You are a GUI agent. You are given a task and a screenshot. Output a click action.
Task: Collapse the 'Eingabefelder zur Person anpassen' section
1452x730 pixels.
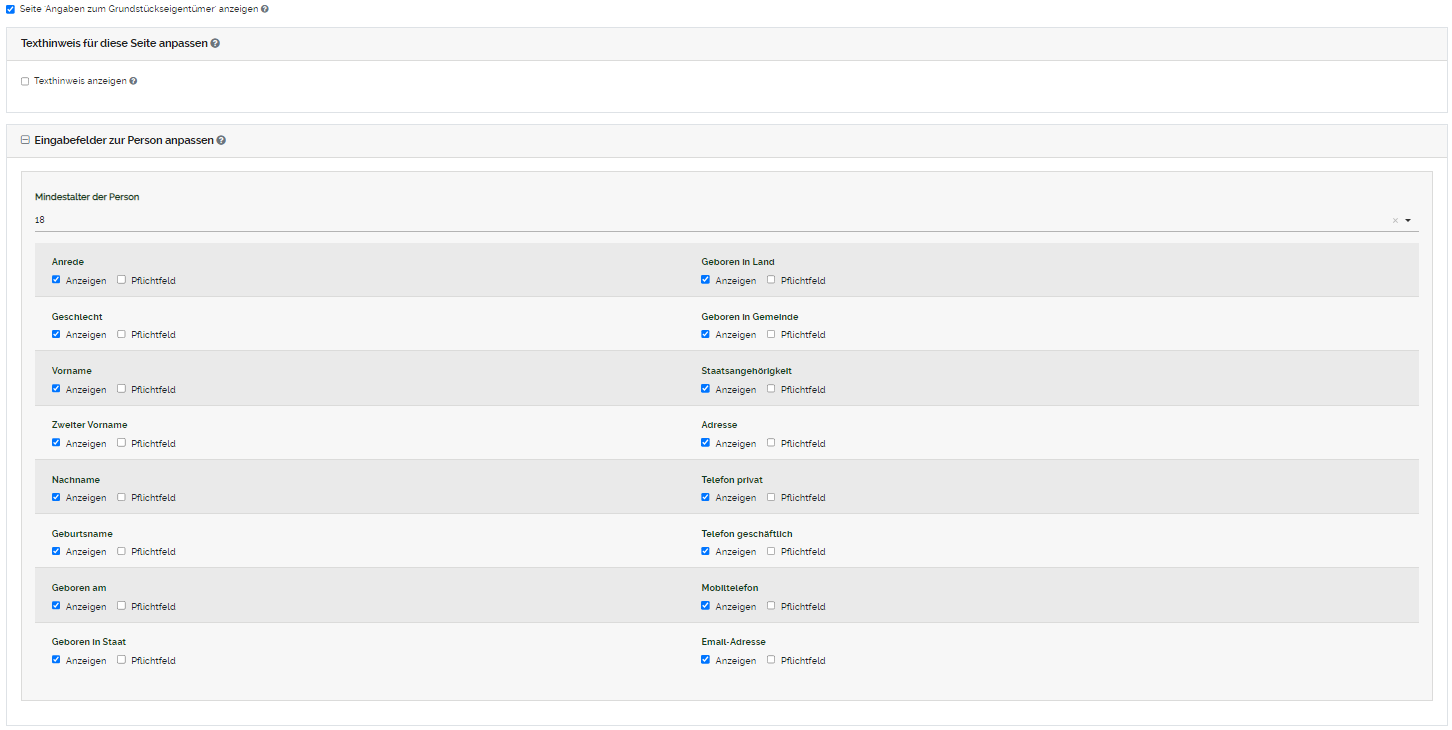point(25,140)
